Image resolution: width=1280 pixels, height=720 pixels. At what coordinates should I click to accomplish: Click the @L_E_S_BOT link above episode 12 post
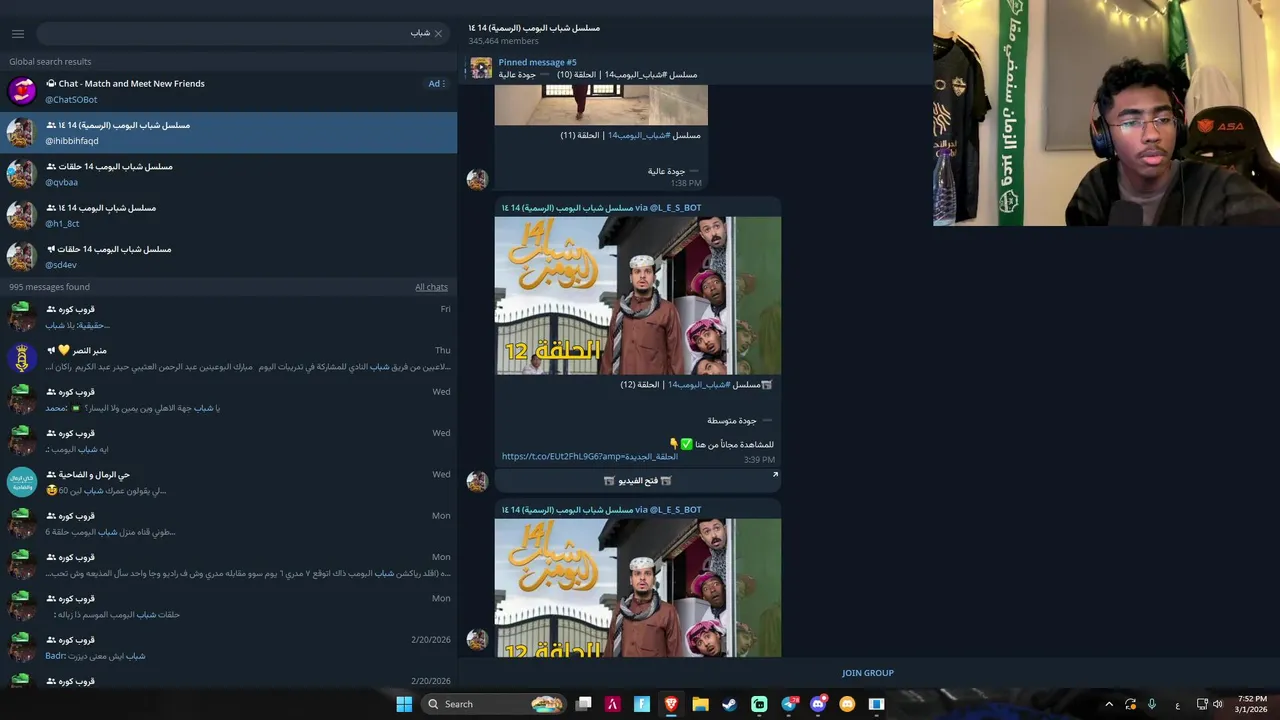pos(676,208)
